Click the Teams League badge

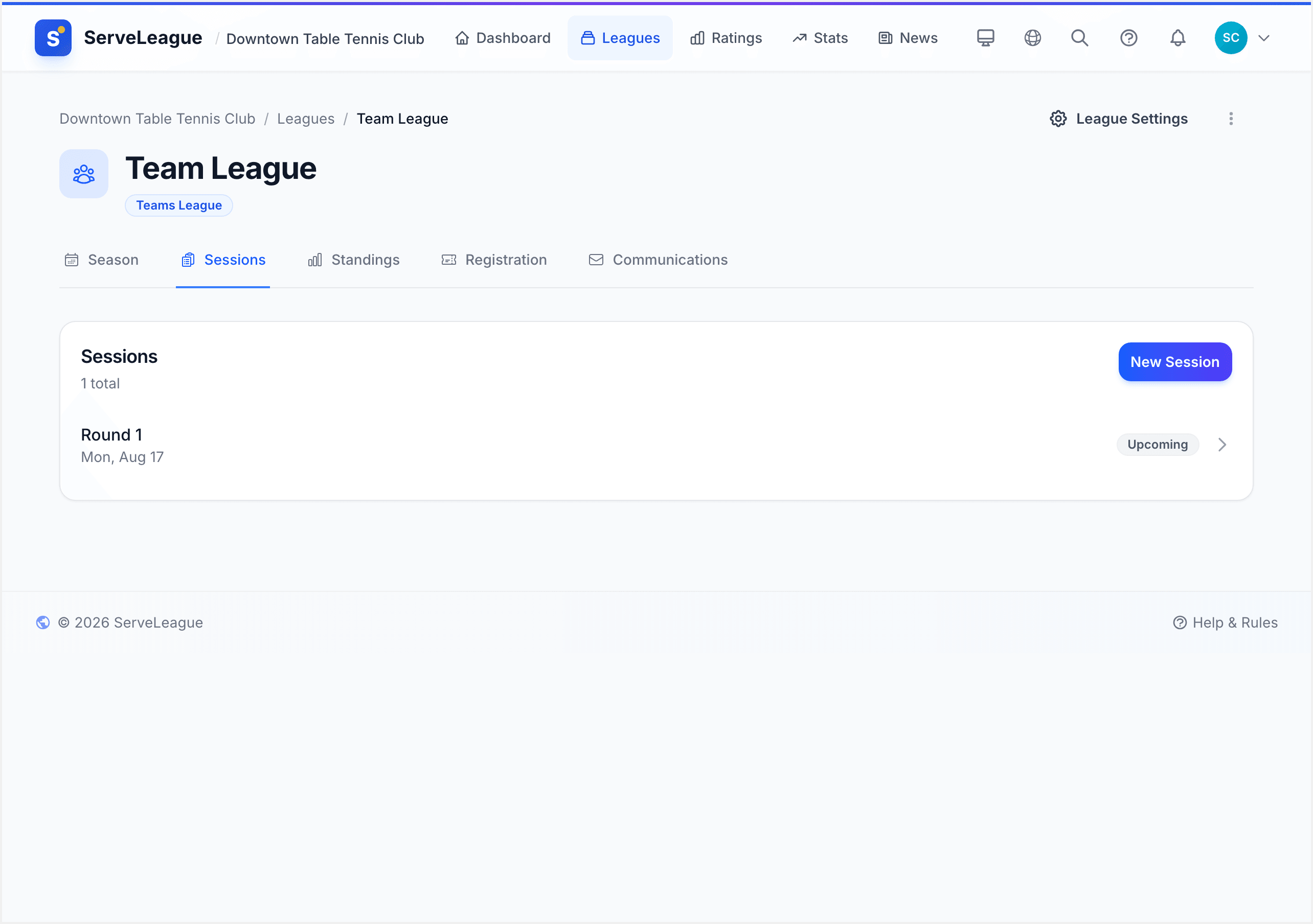click(179, 205)
